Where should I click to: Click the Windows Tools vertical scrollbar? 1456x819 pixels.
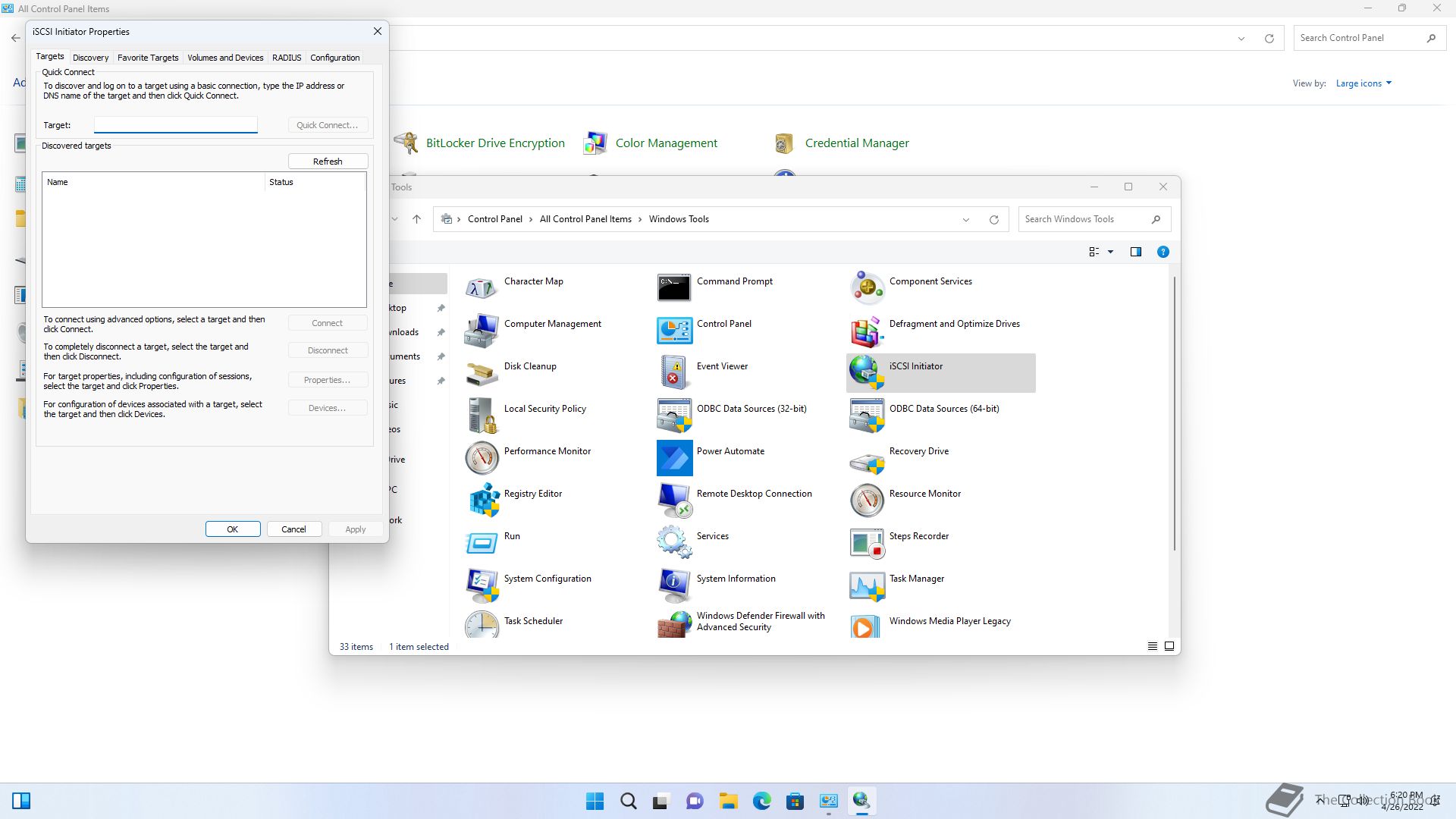tap(1174, 413)
